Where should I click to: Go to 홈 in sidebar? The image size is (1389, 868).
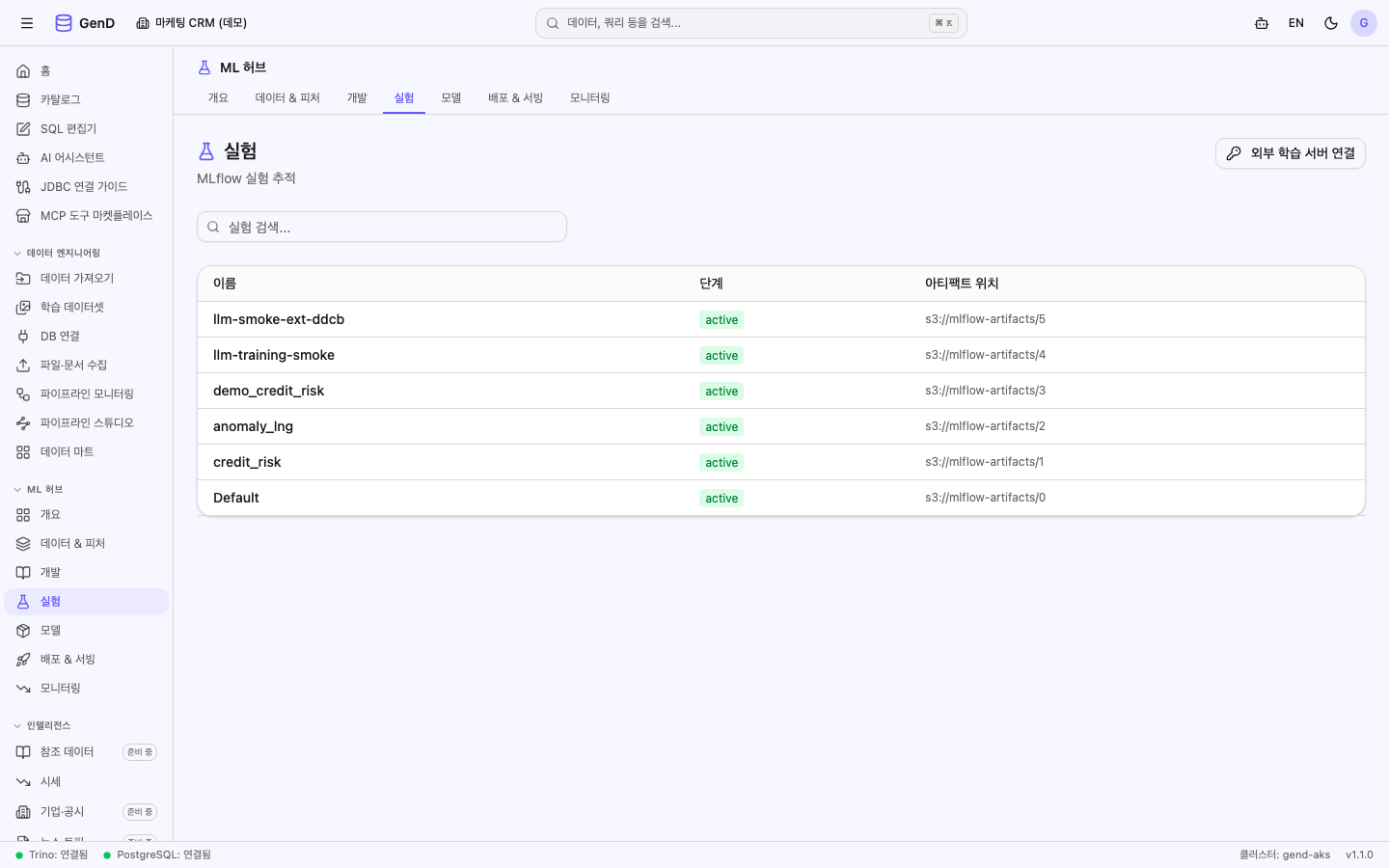click(x=87, y=71)
